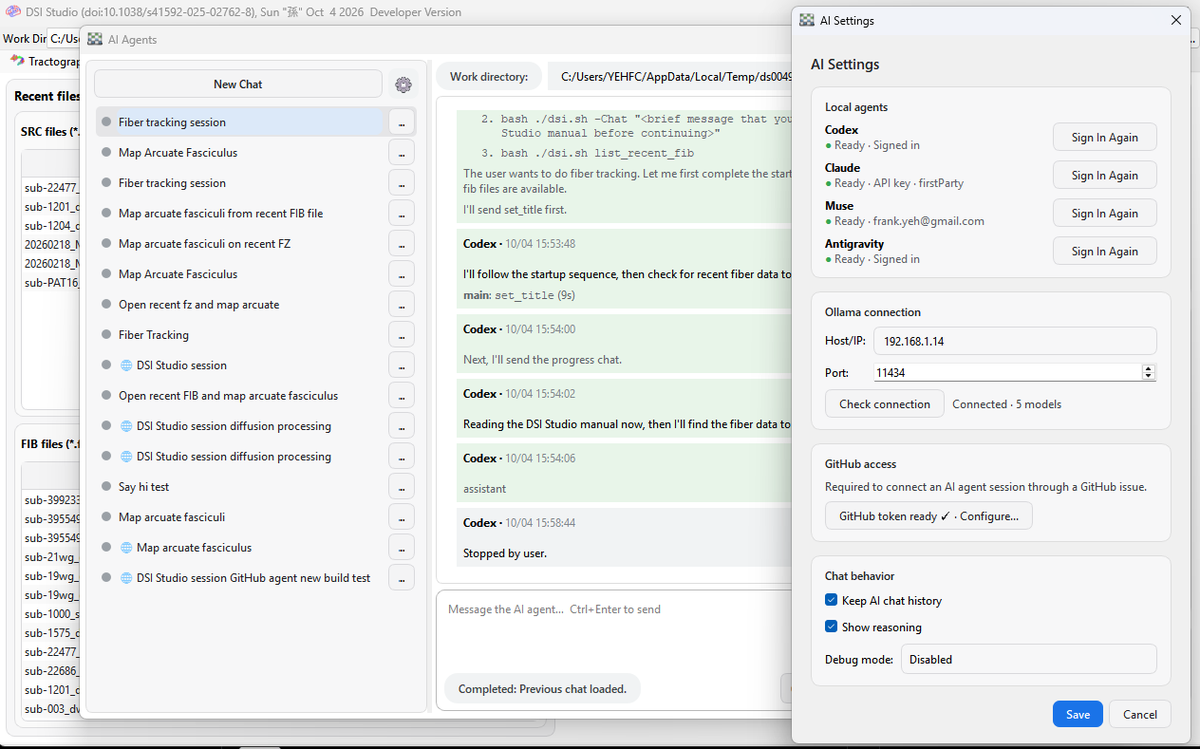Screen dimensions: 1200x749
Task: Open the Say hi test chat
Action: [144, 487]
